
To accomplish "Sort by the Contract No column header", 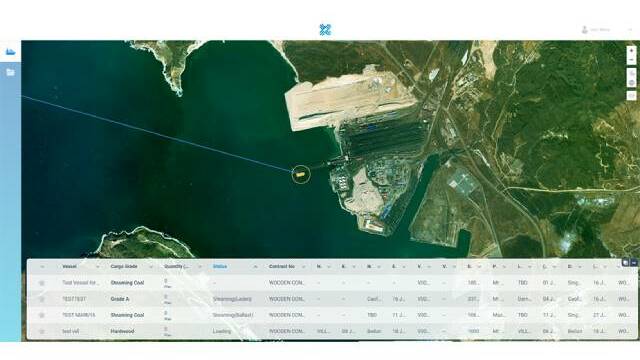I will tap(282, 267).
